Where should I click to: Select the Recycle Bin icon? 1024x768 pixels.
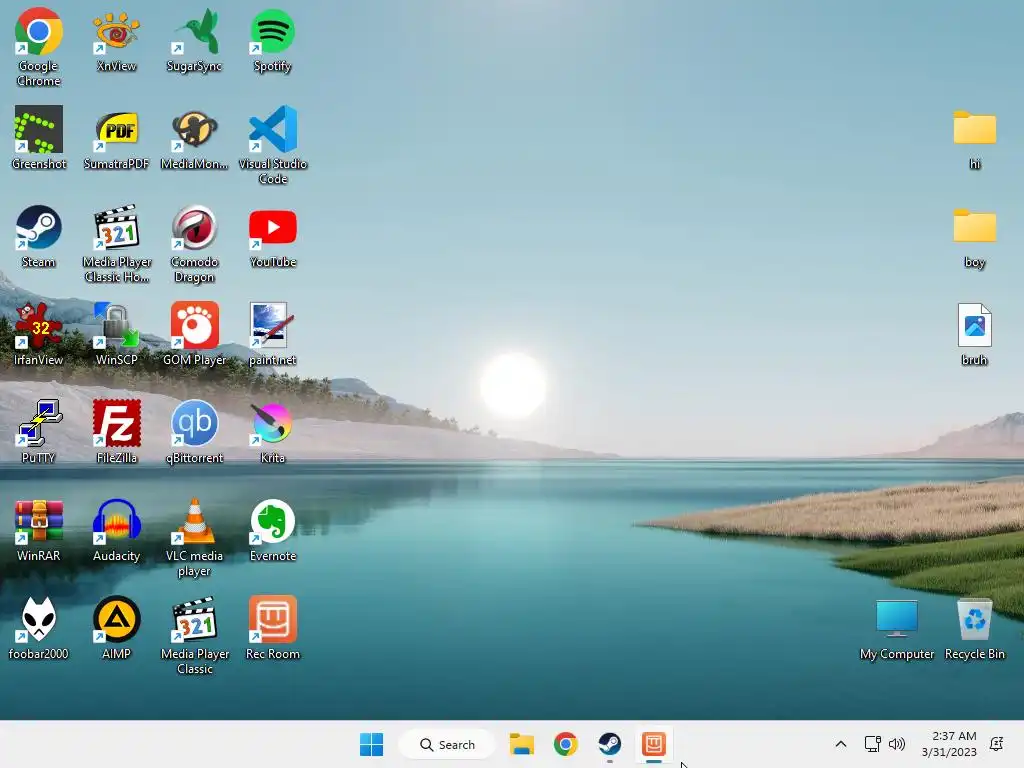(x=974, y=628)
